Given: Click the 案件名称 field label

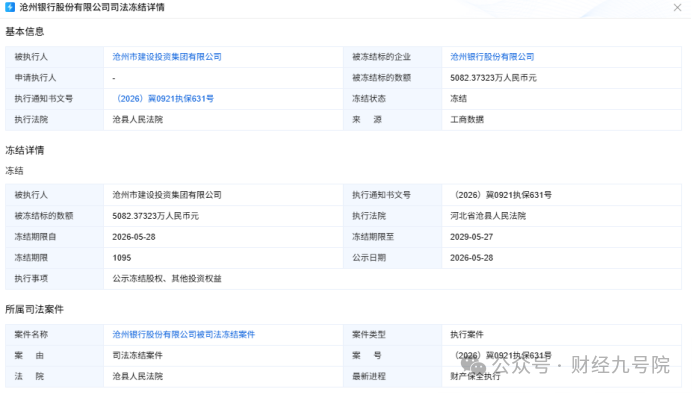Looking at the screenshot, I should coord(31,335).
